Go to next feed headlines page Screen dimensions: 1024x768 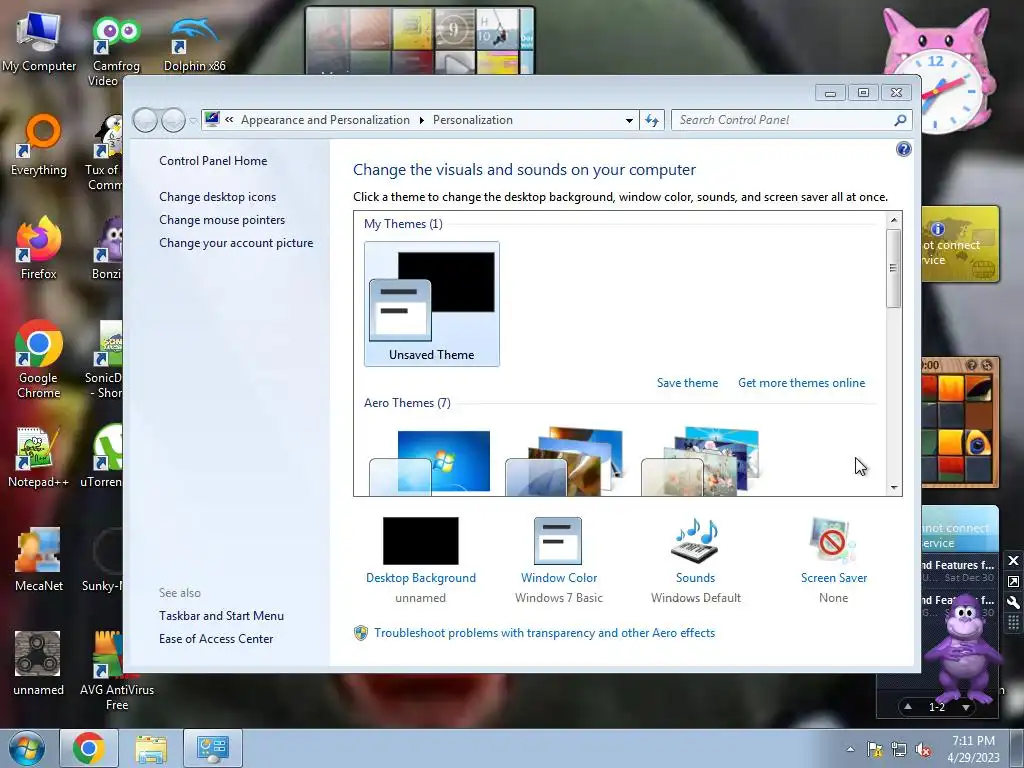pos(965,707)
